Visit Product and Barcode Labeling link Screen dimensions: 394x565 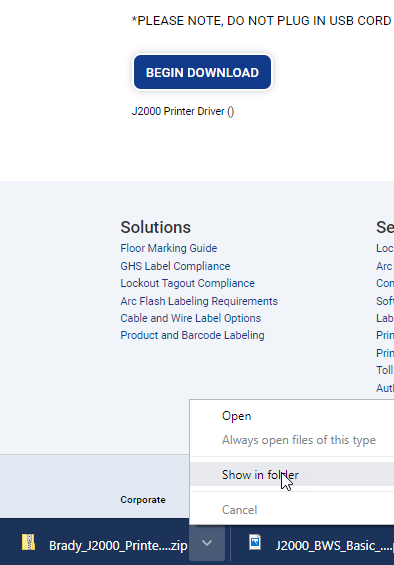(192, 335)
